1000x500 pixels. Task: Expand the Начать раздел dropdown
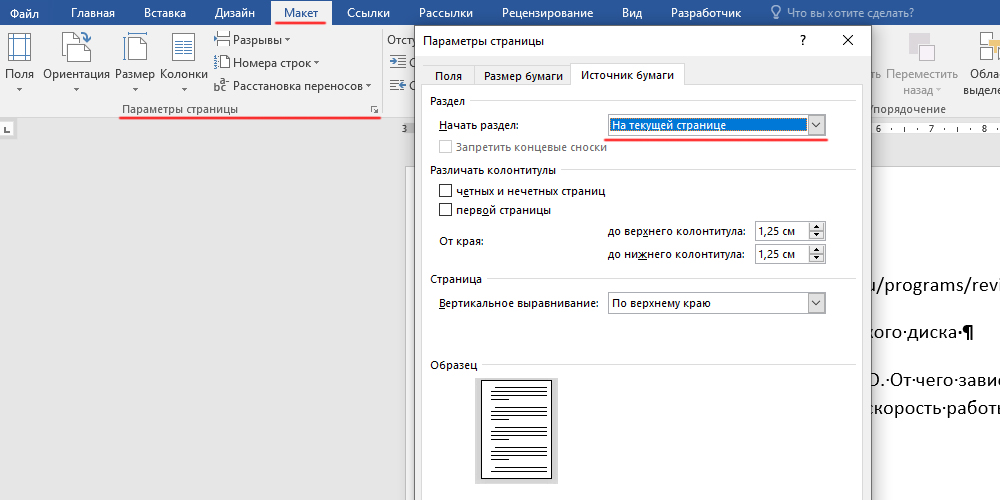click(x=817, y=125)
